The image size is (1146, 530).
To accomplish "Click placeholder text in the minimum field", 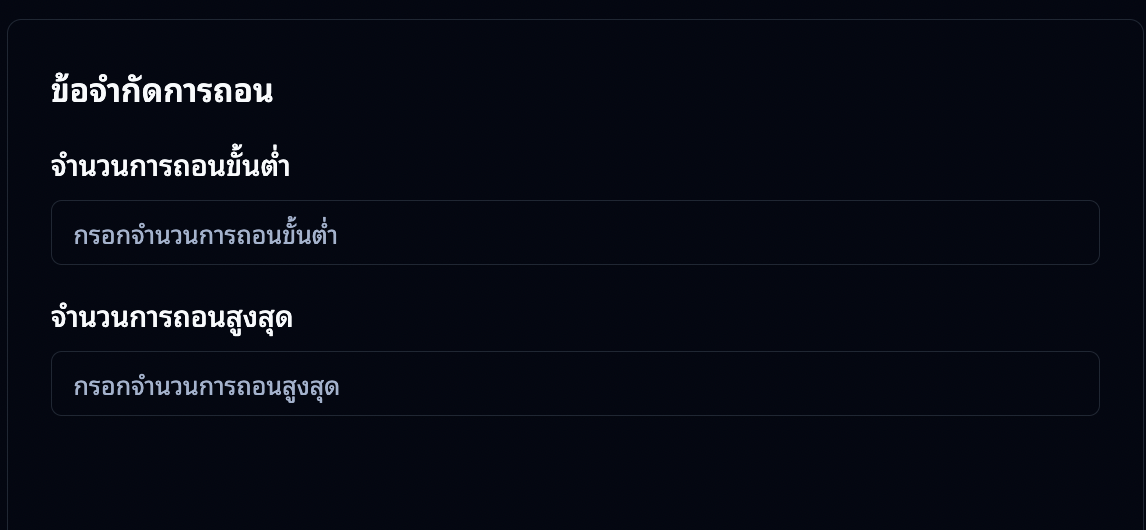I will click(x=205, y=236).
